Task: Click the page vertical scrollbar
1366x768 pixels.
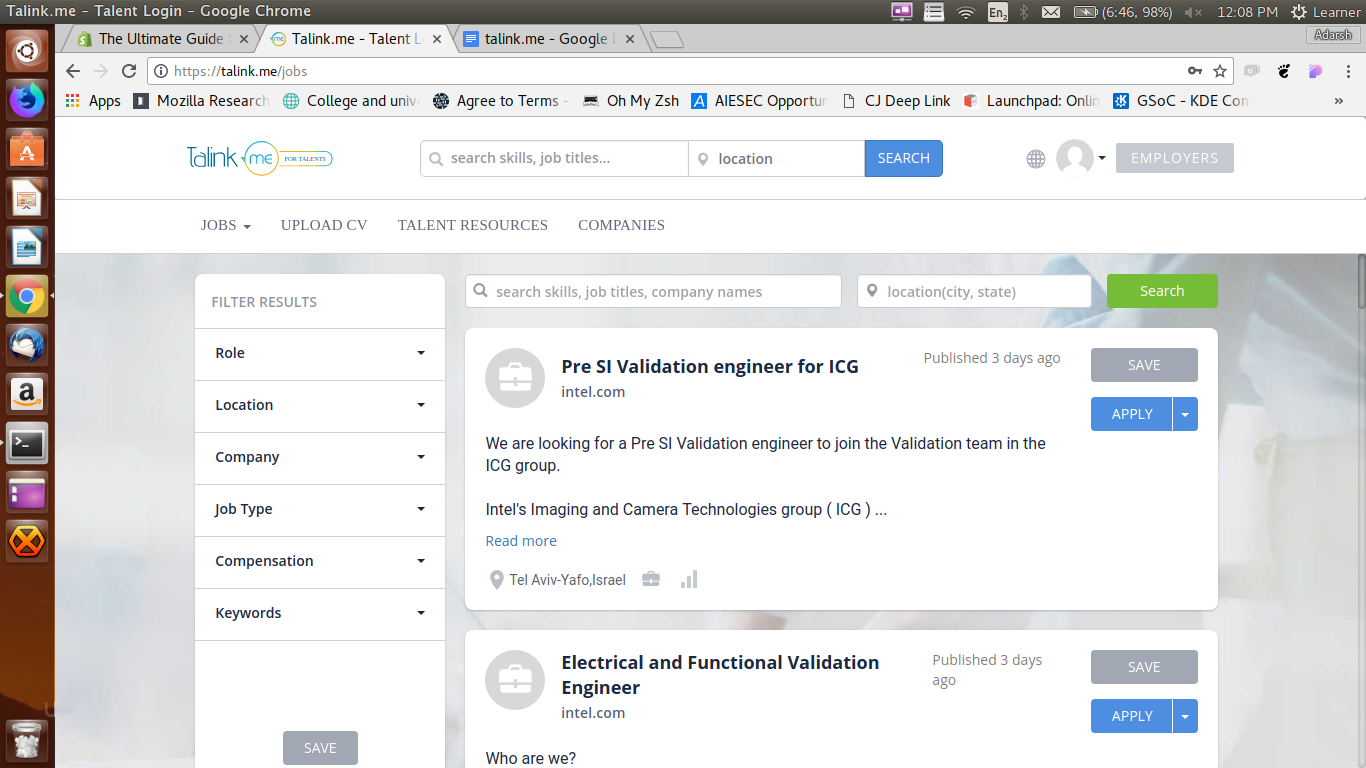Action: tap(1360, 281)
